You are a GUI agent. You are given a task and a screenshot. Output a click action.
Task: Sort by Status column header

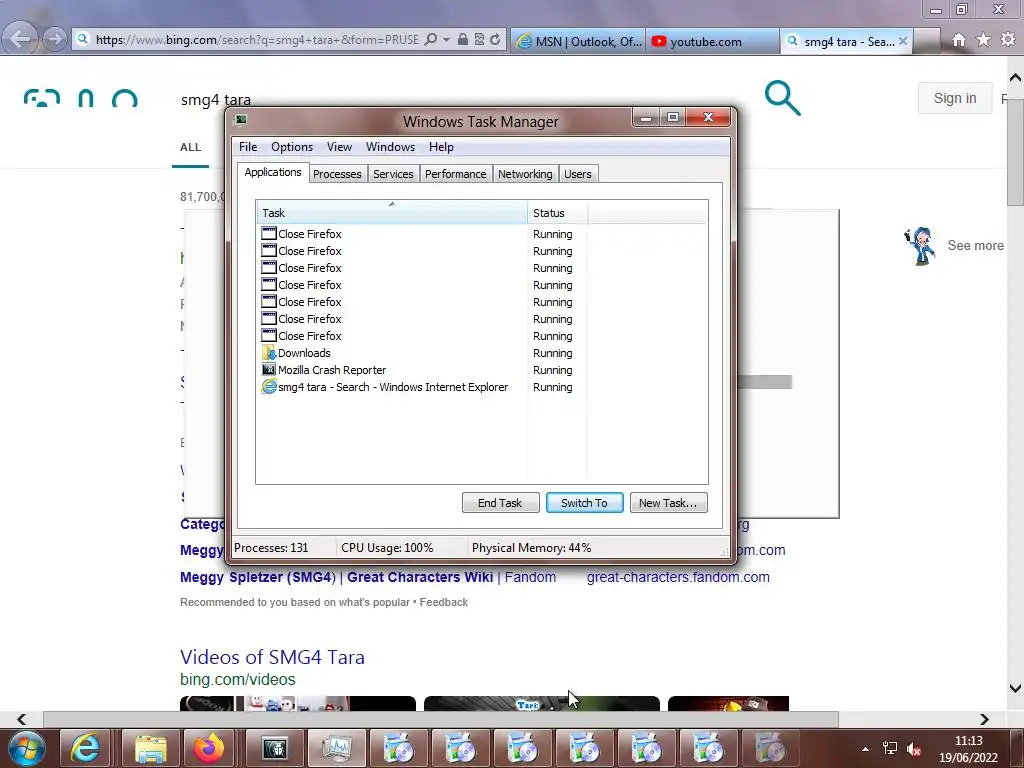(x=558, y=213)
